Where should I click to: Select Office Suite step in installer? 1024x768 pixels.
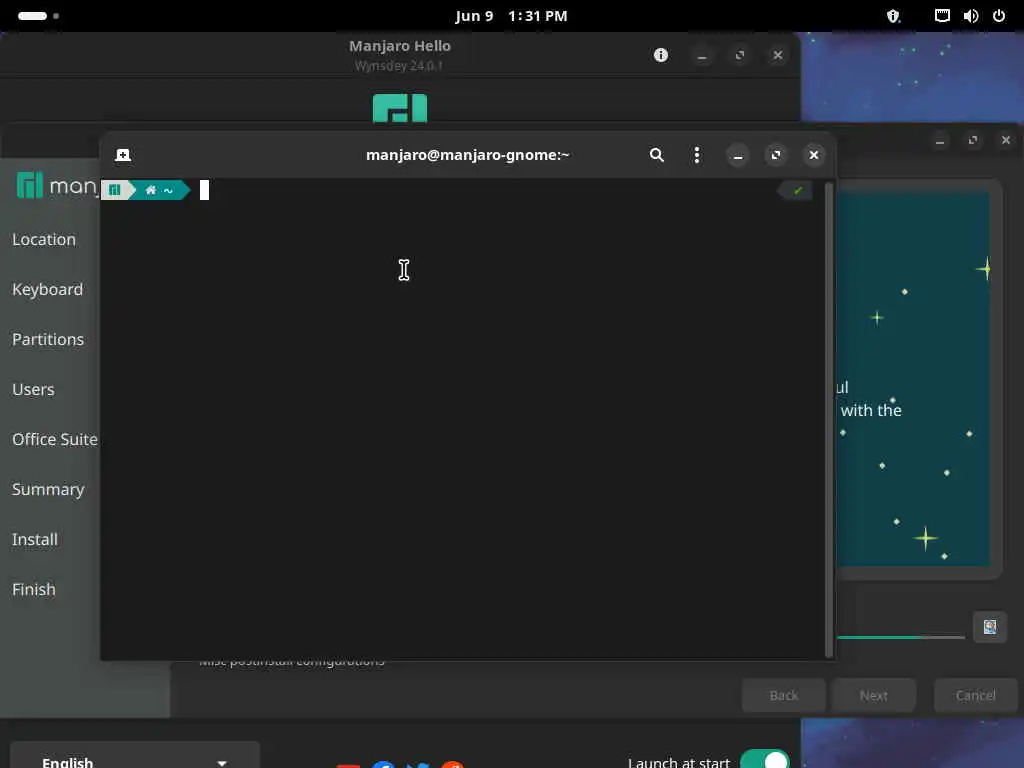tap(55, 440)
